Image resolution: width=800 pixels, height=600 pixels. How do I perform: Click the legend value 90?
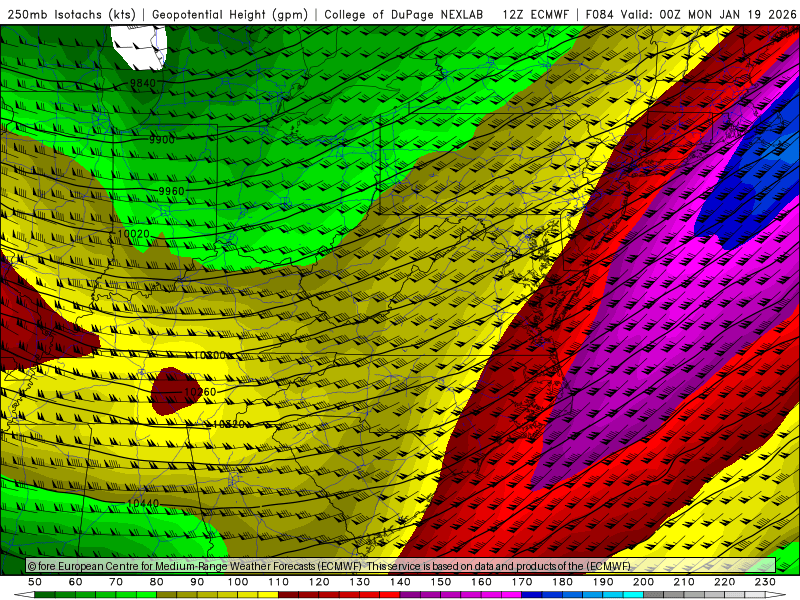point(197,582)
